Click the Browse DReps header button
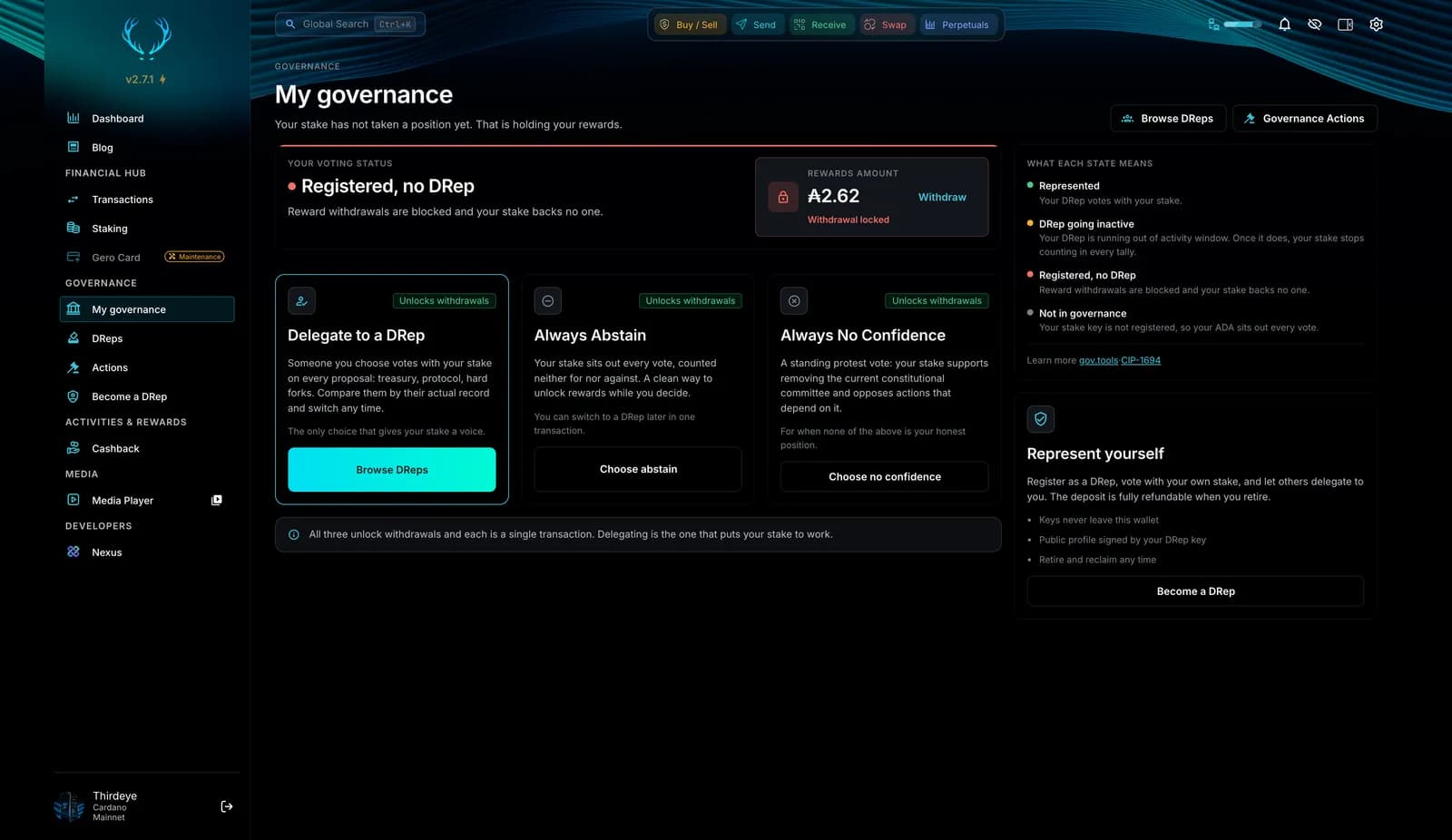 click(x=1168, y=119)
